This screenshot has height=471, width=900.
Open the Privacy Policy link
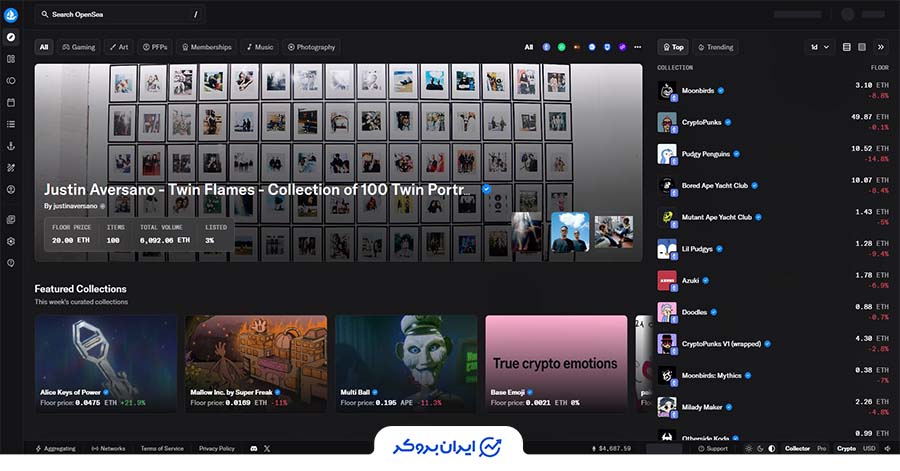(x=216, y=449)
